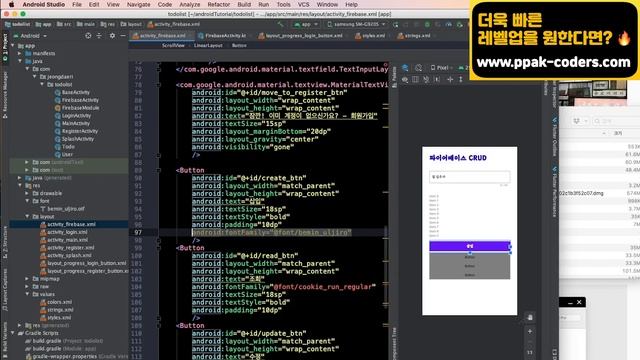Click the zoom in plus icon in preview

(x=530, y=331)
